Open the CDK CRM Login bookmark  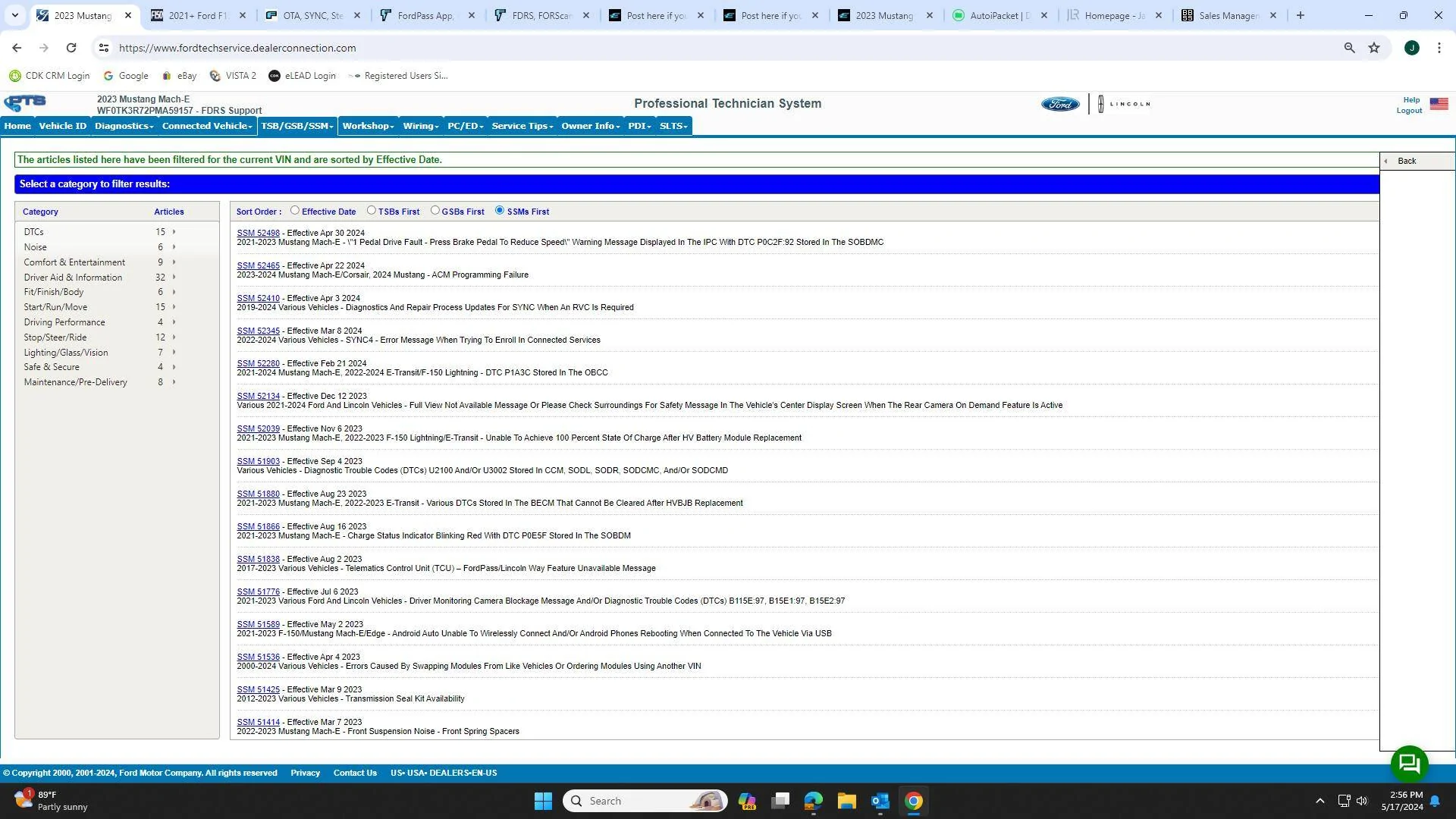(x=49, y=76)
